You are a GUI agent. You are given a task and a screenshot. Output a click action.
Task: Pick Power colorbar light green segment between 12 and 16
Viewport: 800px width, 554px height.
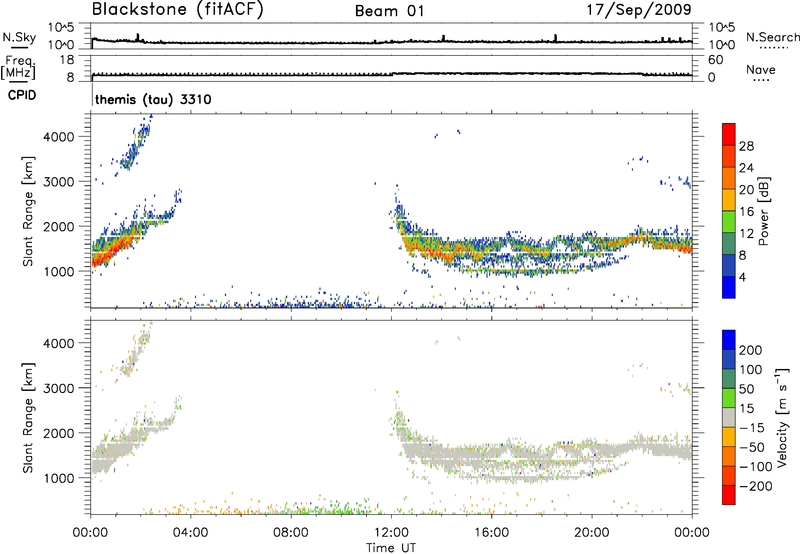coord(729,222)
